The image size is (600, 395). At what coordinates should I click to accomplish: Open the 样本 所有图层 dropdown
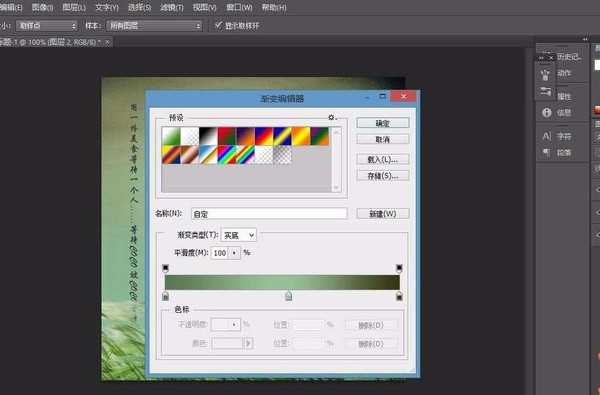(154, 26)
